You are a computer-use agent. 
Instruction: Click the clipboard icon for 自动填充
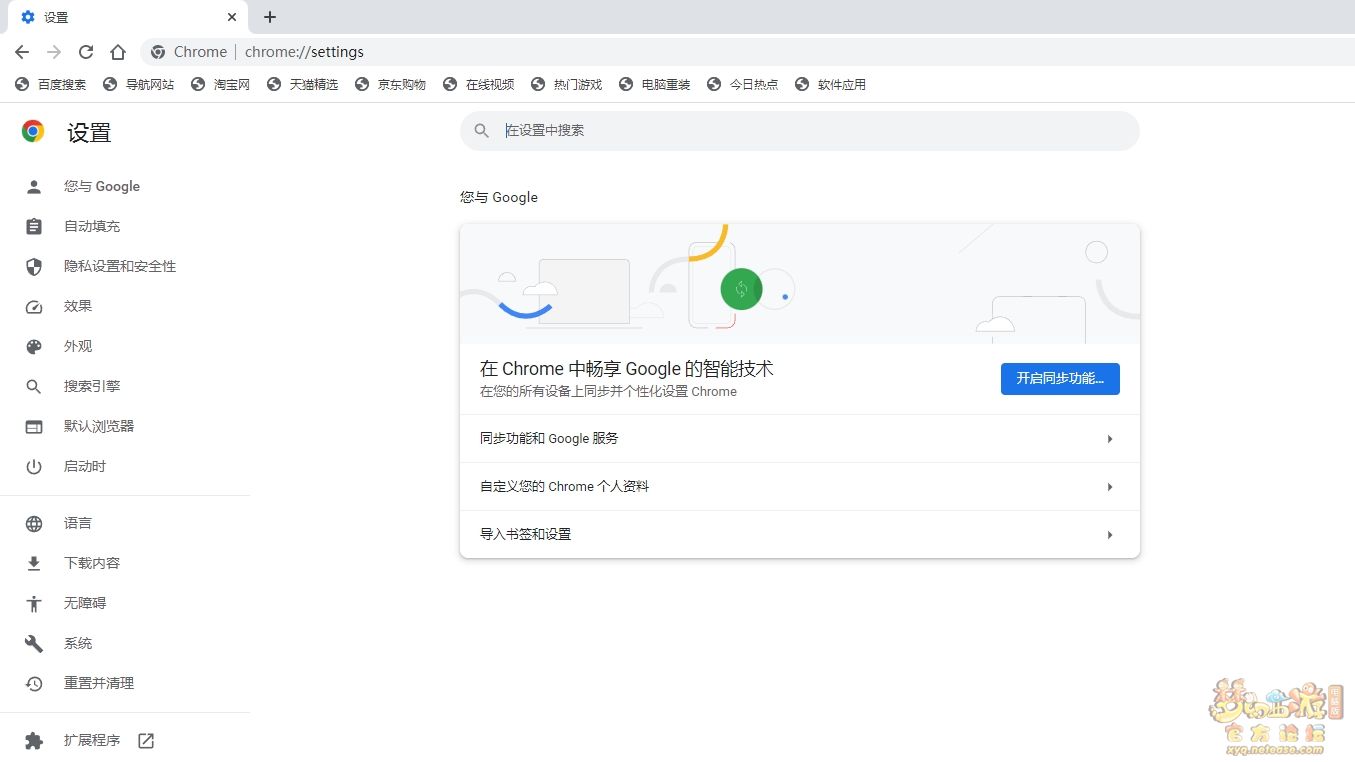(x=34, y=226)
